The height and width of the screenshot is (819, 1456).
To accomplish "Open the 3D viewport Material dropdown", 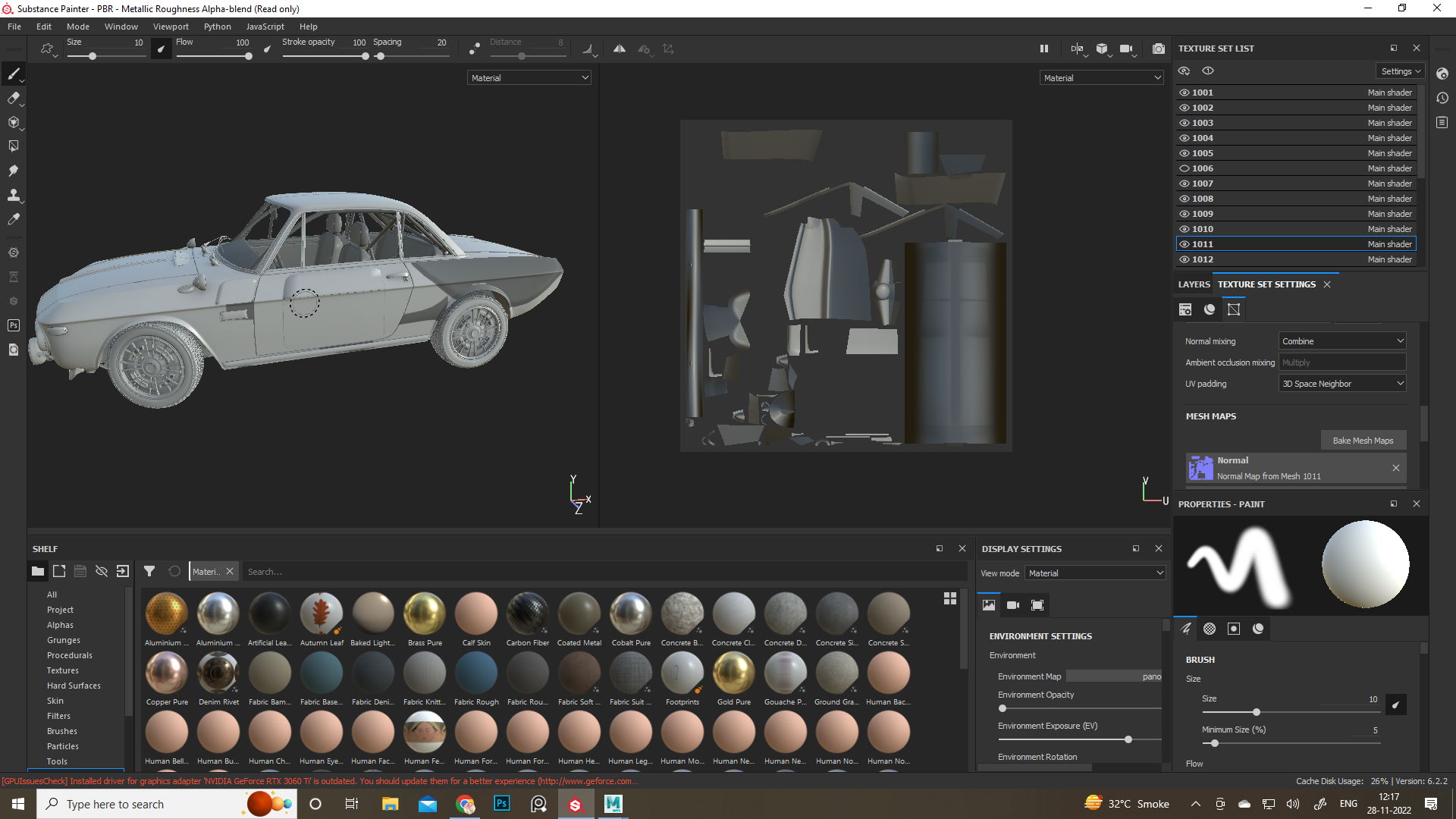I will coord(529,77).
